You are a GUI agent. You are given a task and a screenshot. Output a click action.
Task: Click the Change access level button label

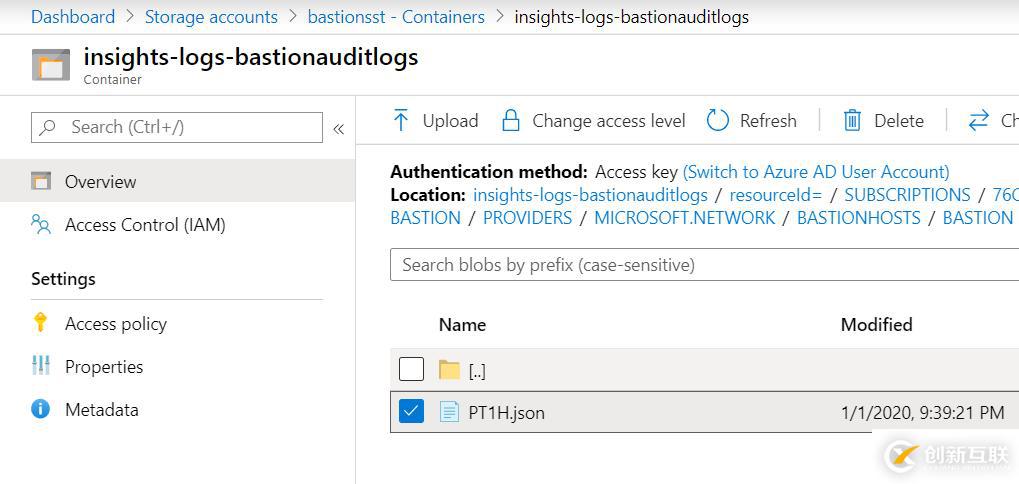[x=609, y=121]
